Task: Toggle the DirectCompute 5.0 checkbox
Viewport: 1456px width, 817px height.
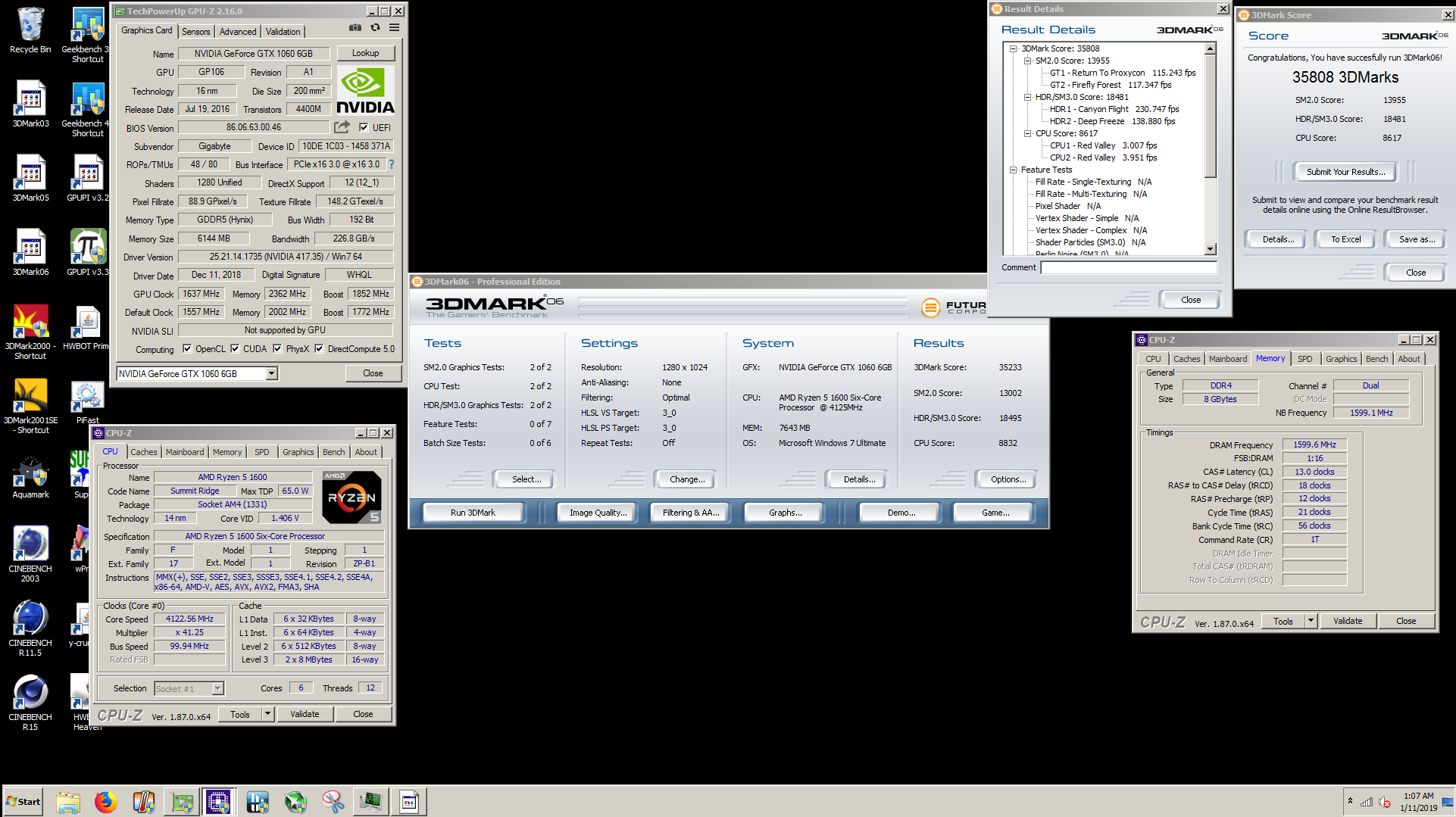Action: [x=319, y=349]
